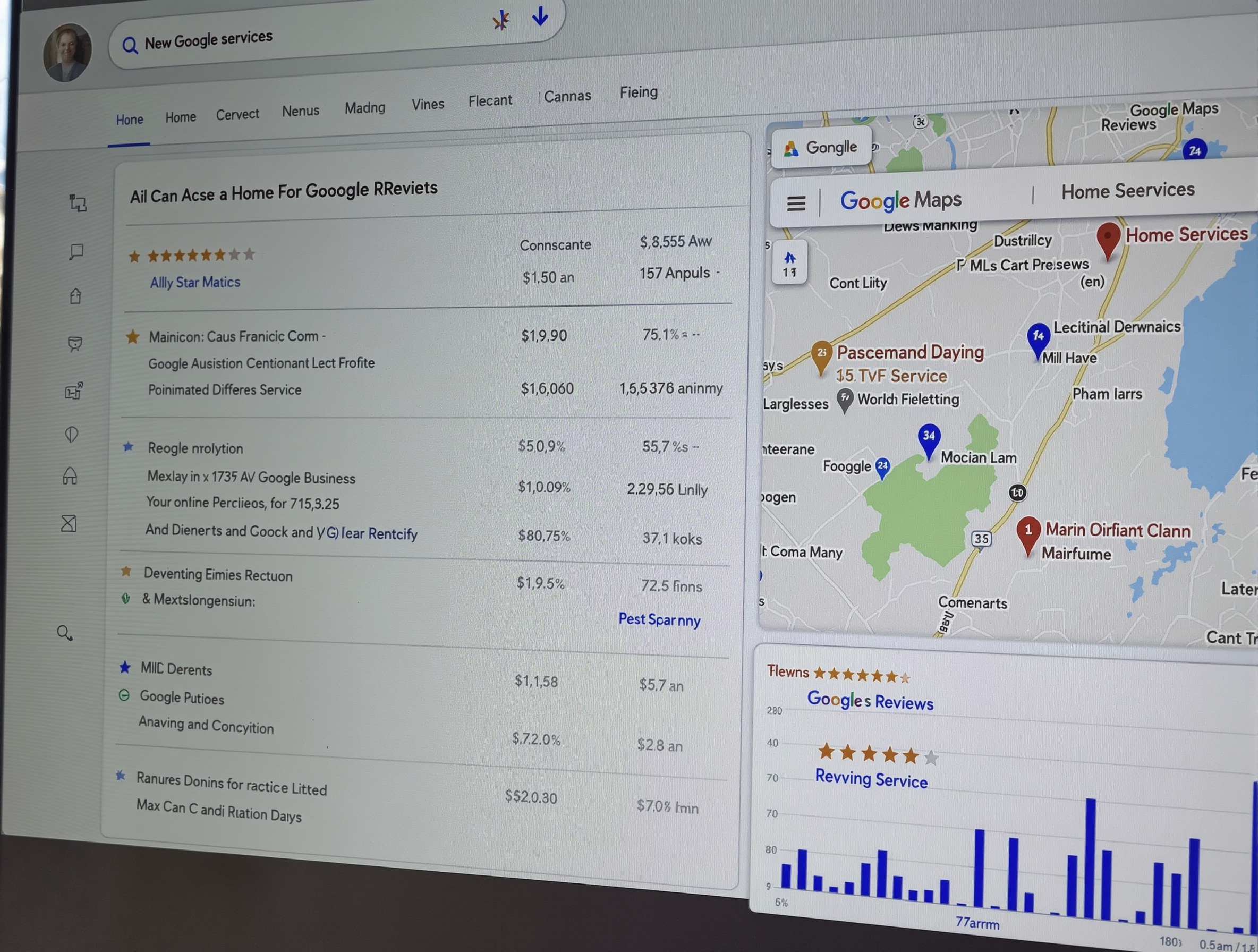The width and height of the screenshot is (1258, 952).
Task: Open the blue download arrow at the top
Action: pyautogui.click(x=539, y=18)
